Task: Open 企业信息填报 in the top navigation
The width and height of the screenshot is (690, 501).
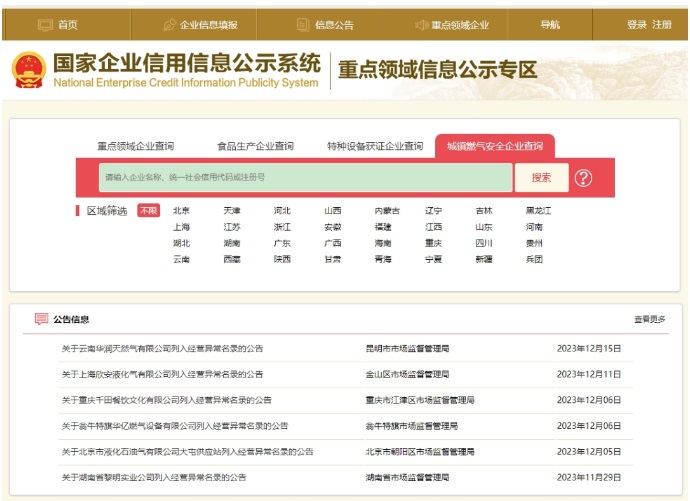Action: tap(201, 25)
